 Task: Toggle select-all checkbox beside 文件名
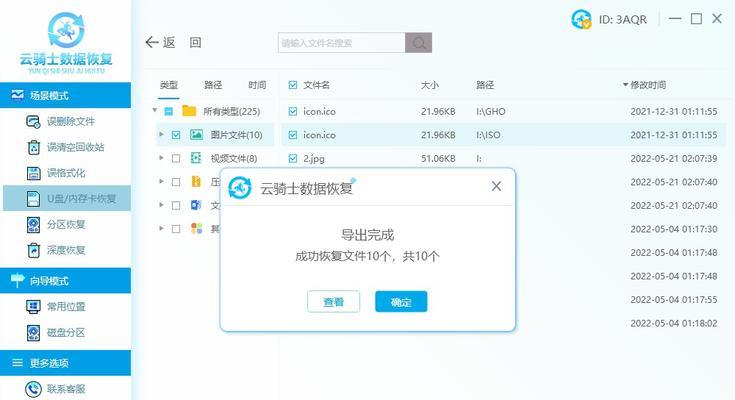coord(293,85)
